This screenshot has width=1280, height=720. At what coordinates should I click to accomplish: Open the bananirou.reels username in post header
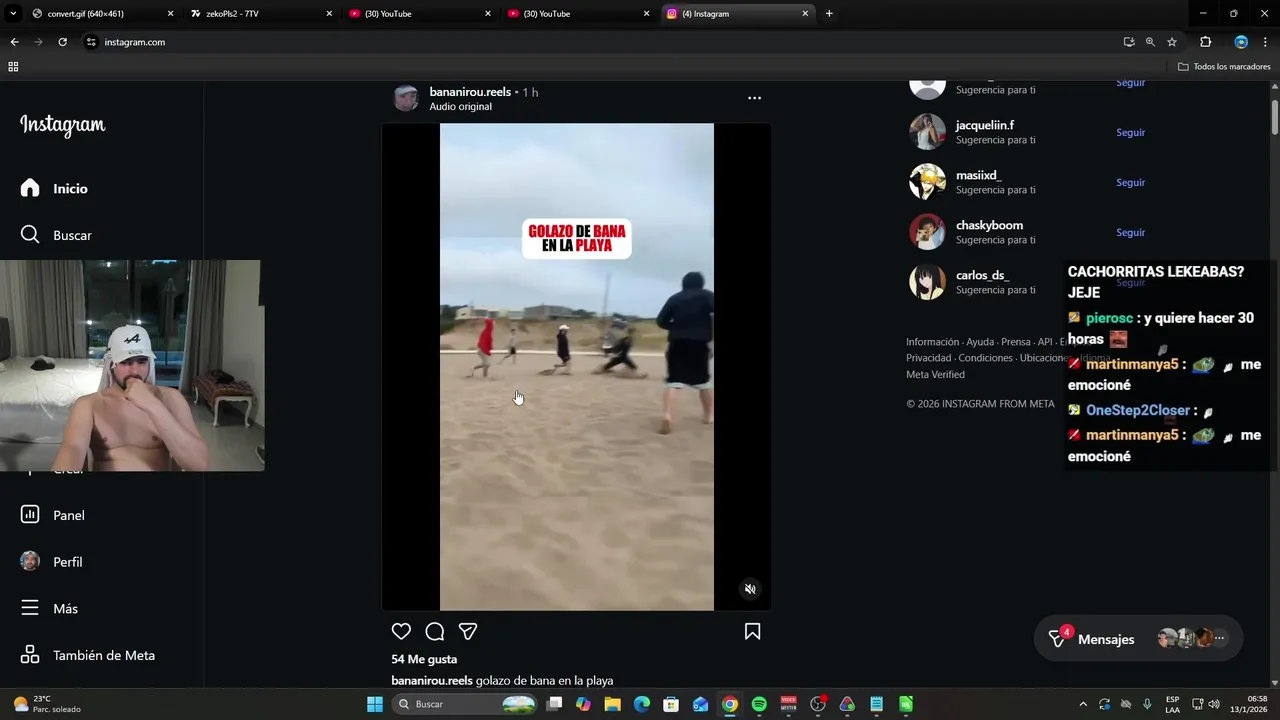[x=470, y=92]
